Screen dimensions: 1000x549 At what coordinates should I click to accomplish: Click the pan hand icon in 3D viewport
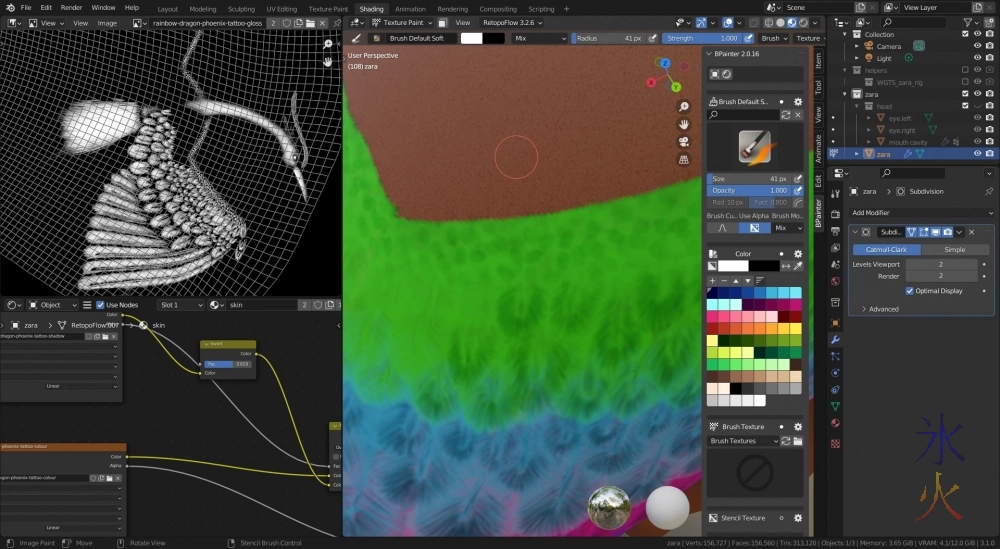(684, 124)
